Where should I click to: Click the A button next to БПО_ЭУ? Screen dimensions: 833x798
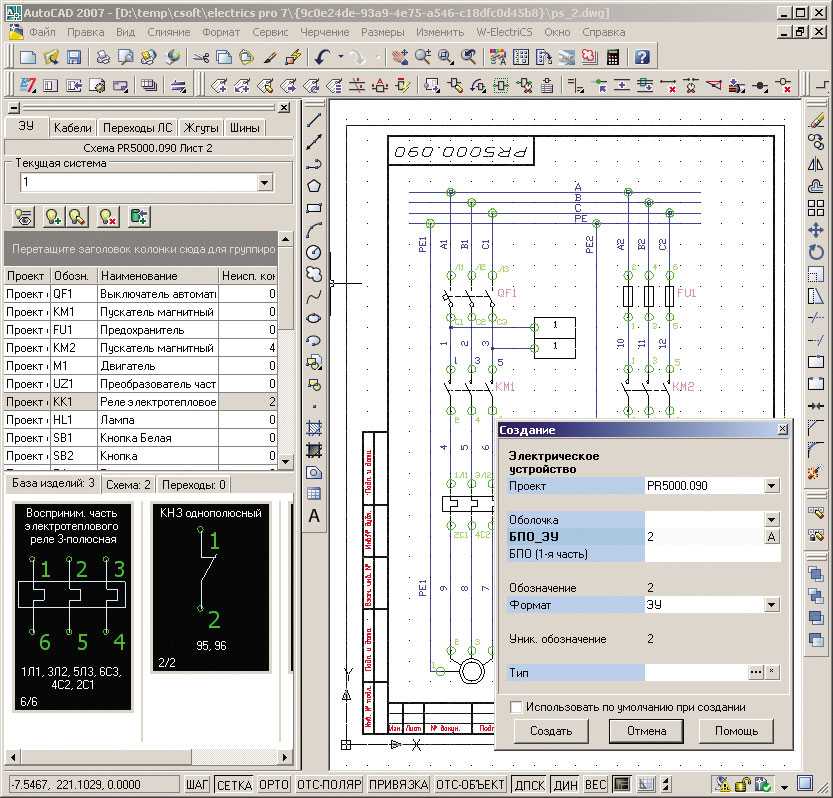(772, 537)
